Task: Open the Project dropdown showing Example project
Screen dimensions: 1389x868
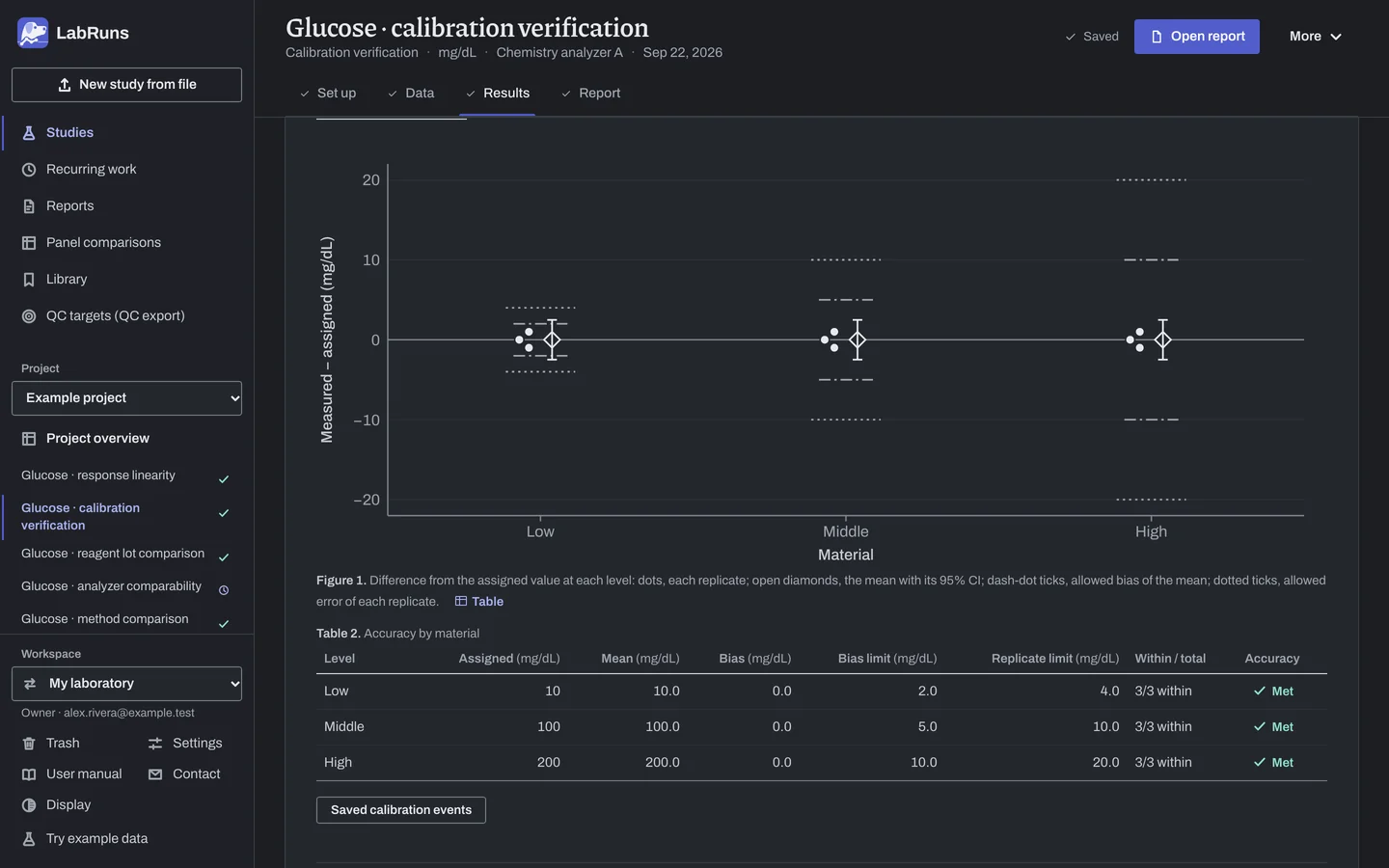Action: tap(126, 398)
